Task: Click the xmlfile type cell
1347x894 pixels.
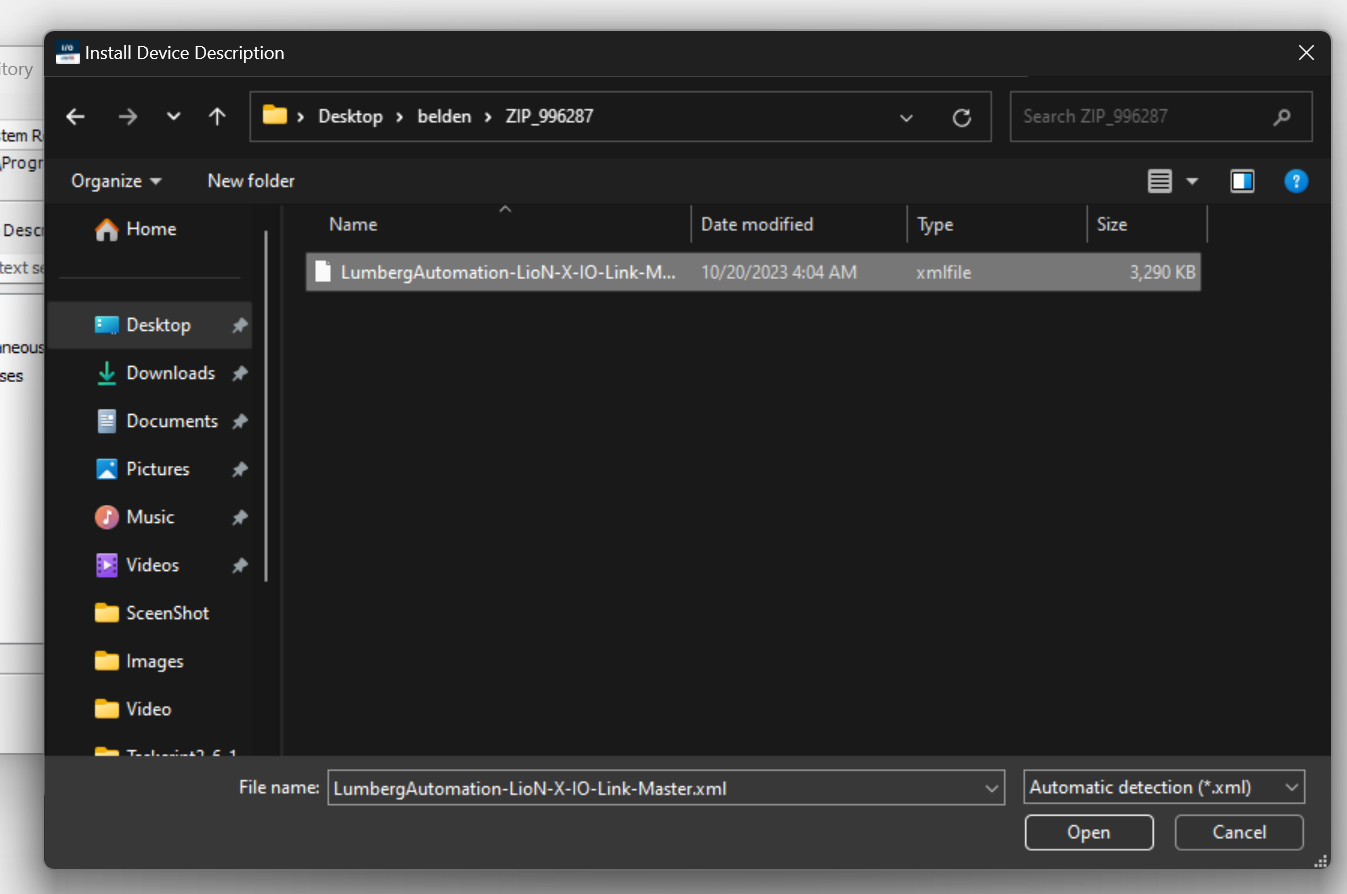Action: point(943,272)
